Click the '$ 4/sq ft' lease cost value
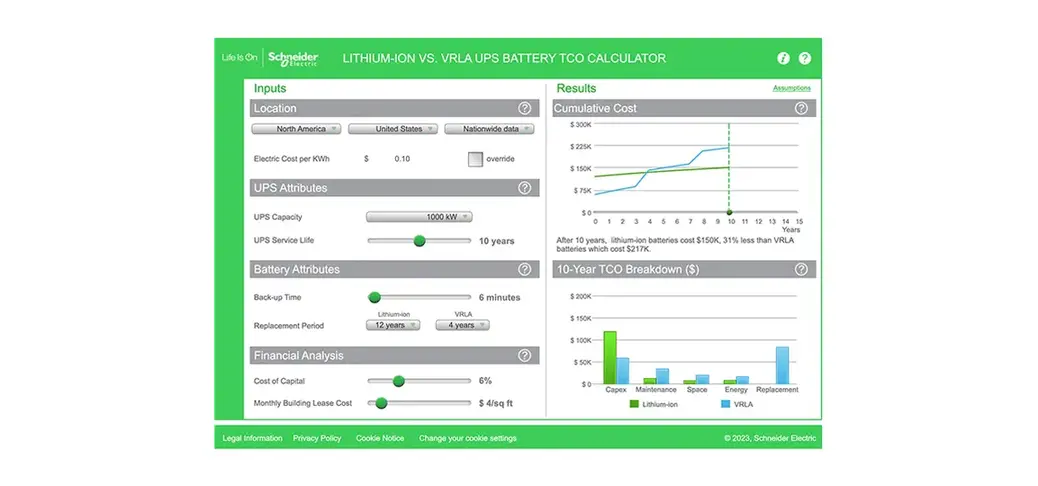 [x=498, y=403]
